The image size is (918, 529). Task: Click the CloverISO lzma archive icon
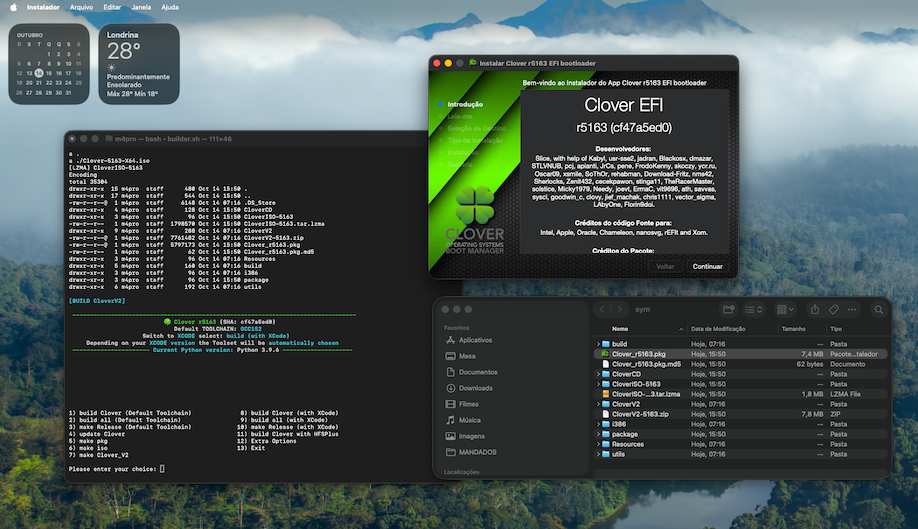[x=606, y=394]
